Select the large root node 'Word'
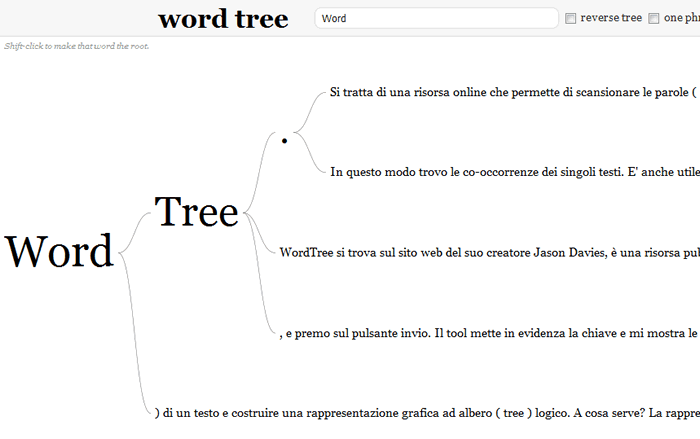Screen dimensions: 700x439 pyautogui.click(x=59, y=252)
